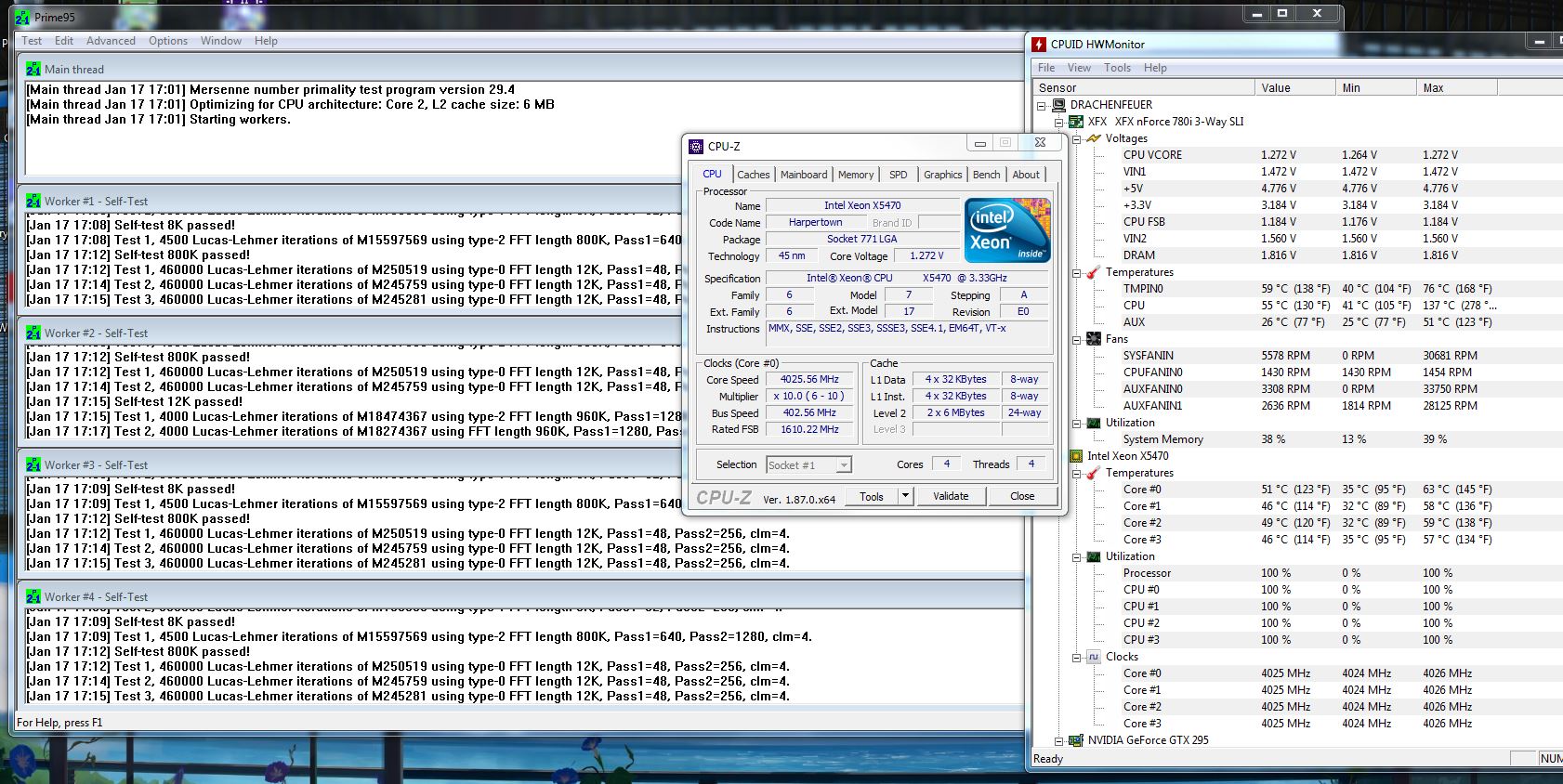Click the Tools button in CPU-Z
1563x784 pixels.
[x=872, y=496]
